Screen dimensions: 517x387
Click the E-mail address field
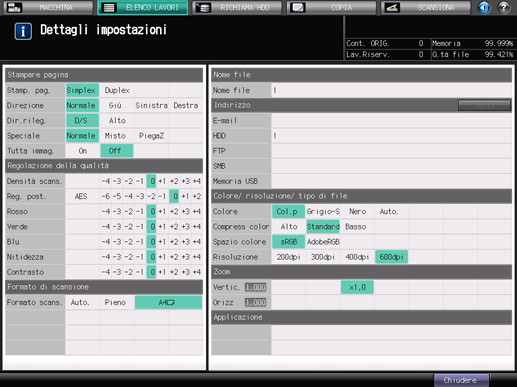(x=392, y=121)
